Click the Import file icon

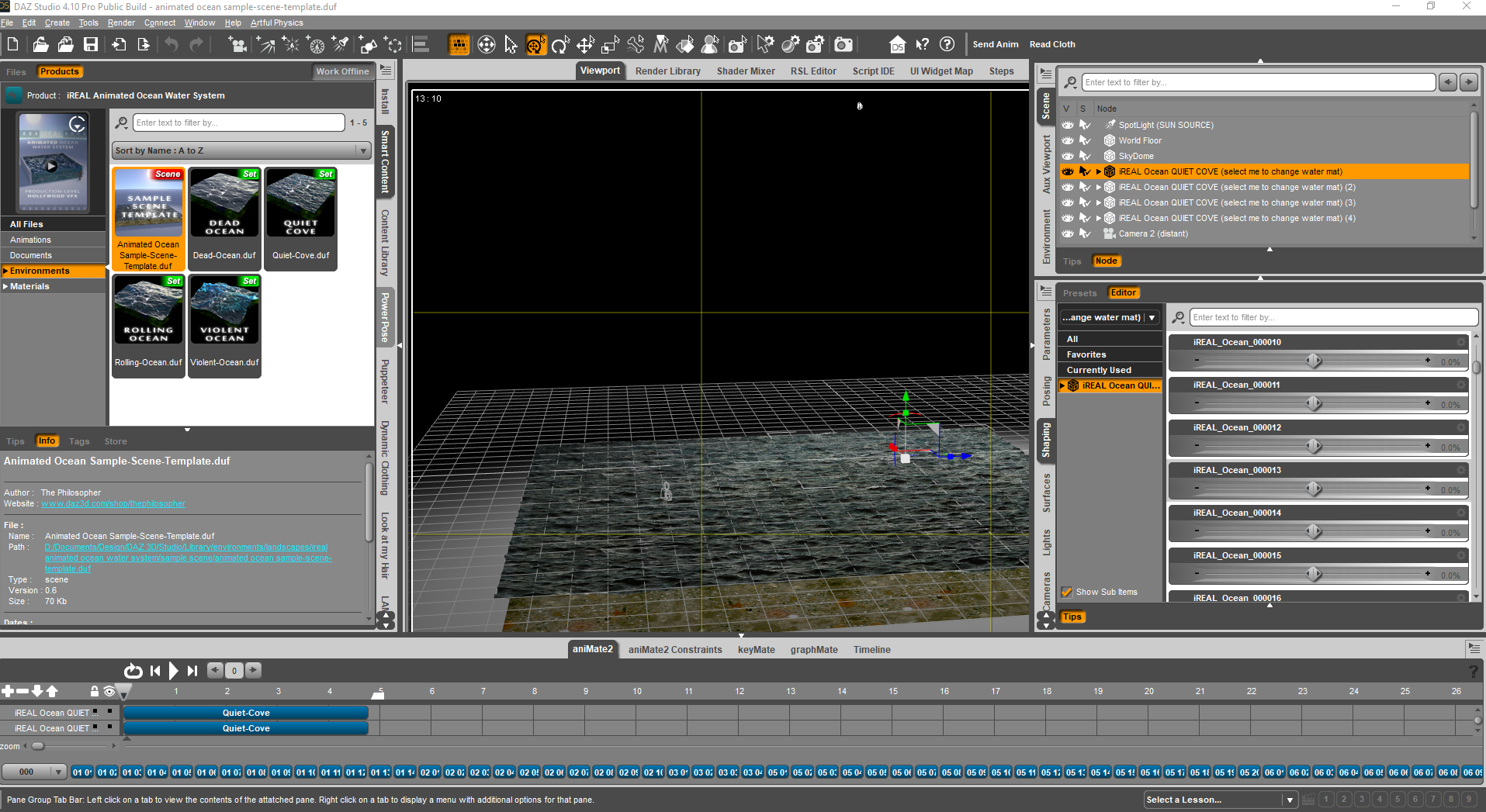coord(119,44)
